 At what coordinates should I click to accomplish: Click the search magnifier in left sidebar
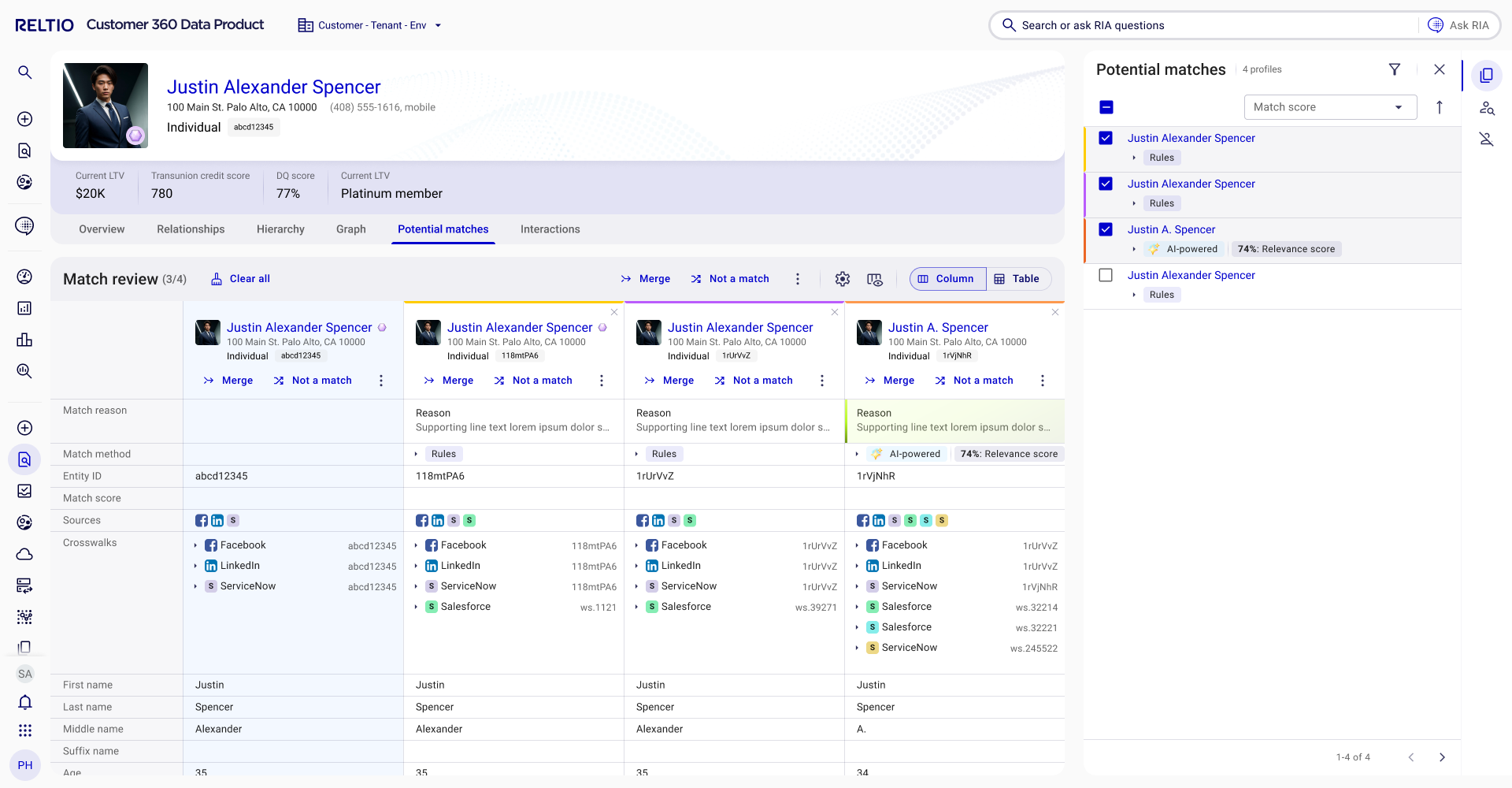coord(25,72)
